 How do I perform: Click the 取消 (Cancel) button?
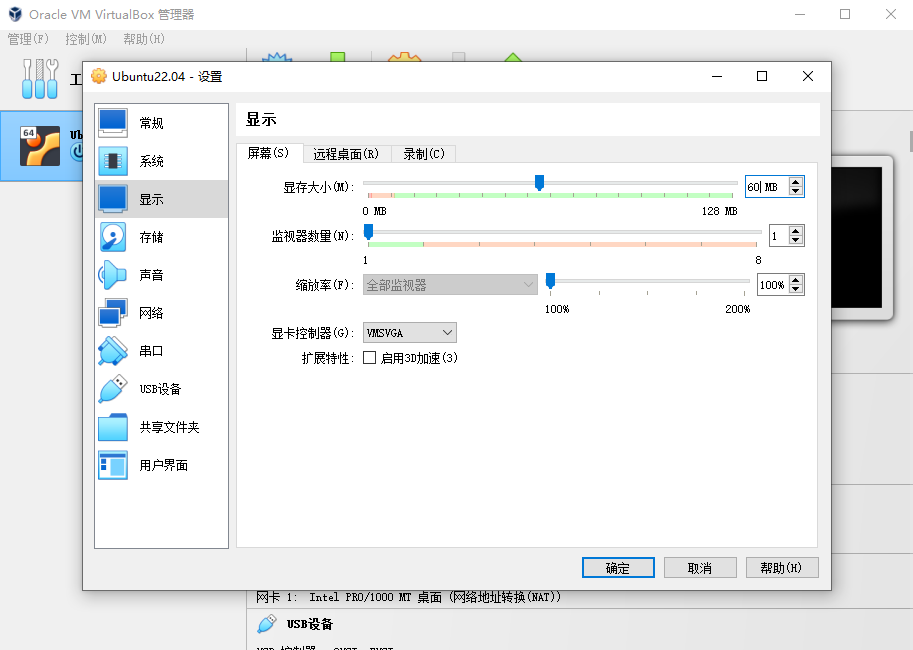tap(700, 568)
